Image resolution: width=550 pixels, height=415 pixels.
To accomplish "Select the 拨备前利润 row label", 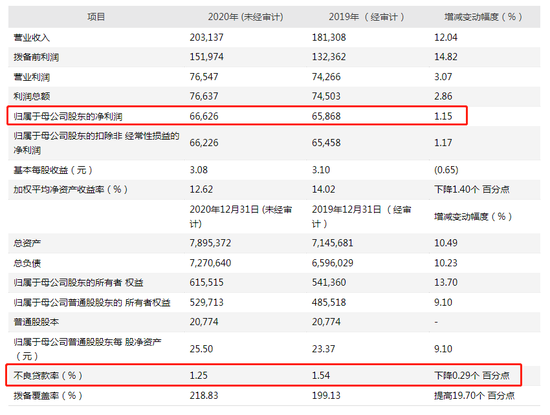I will [36, 57].
